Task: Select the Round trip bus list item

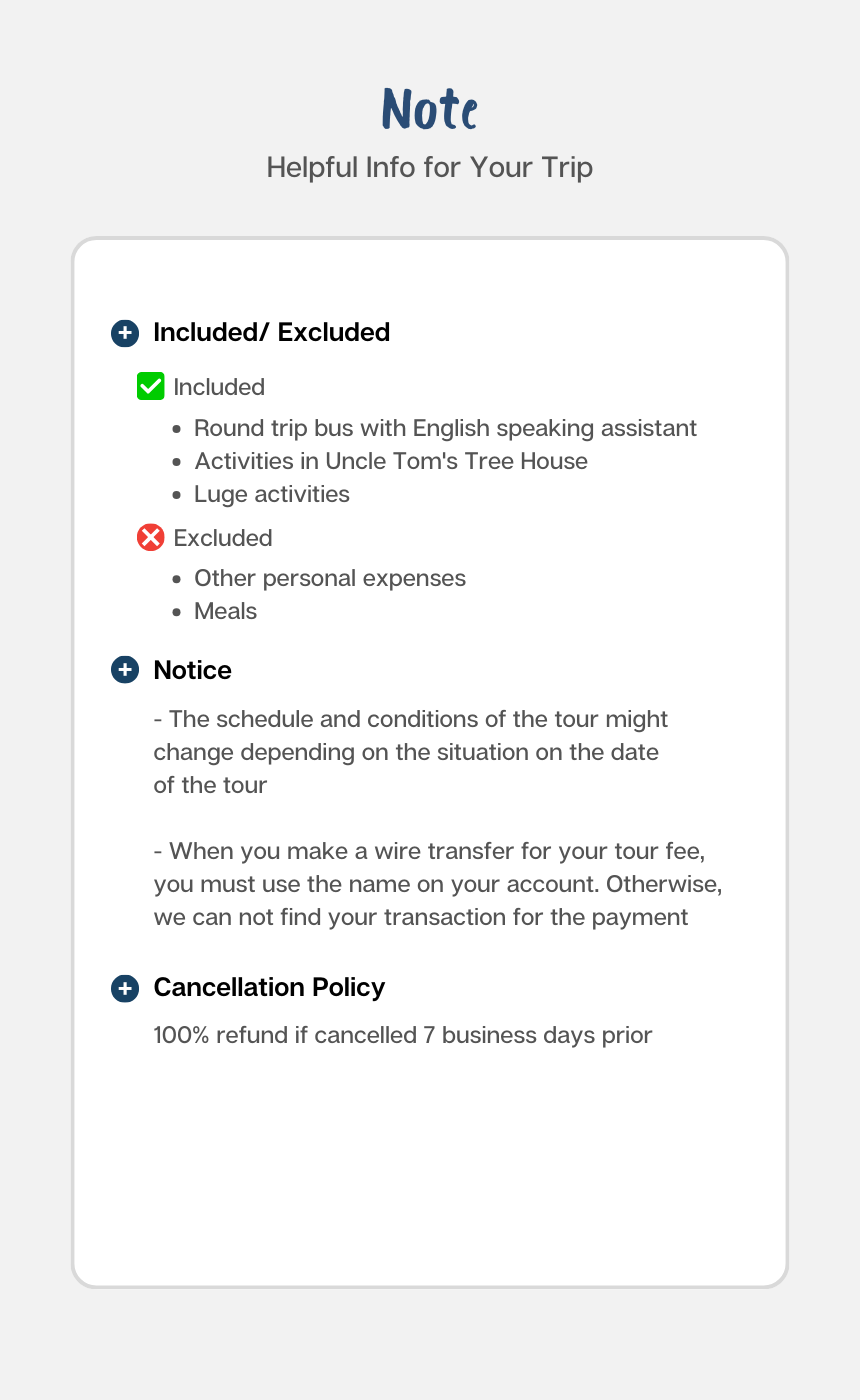Action: [445, 428]
